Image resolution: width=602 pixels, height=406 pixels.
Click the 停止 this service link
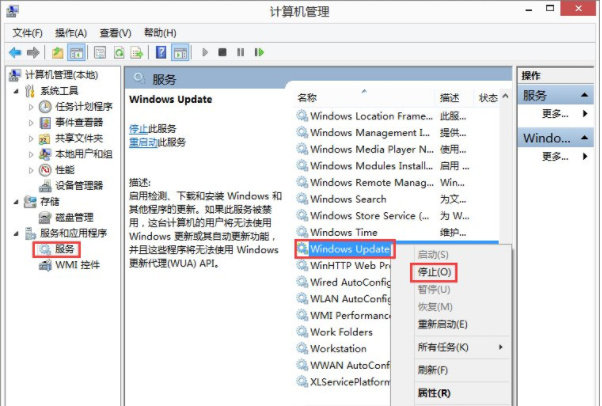(x=139, y=129)
